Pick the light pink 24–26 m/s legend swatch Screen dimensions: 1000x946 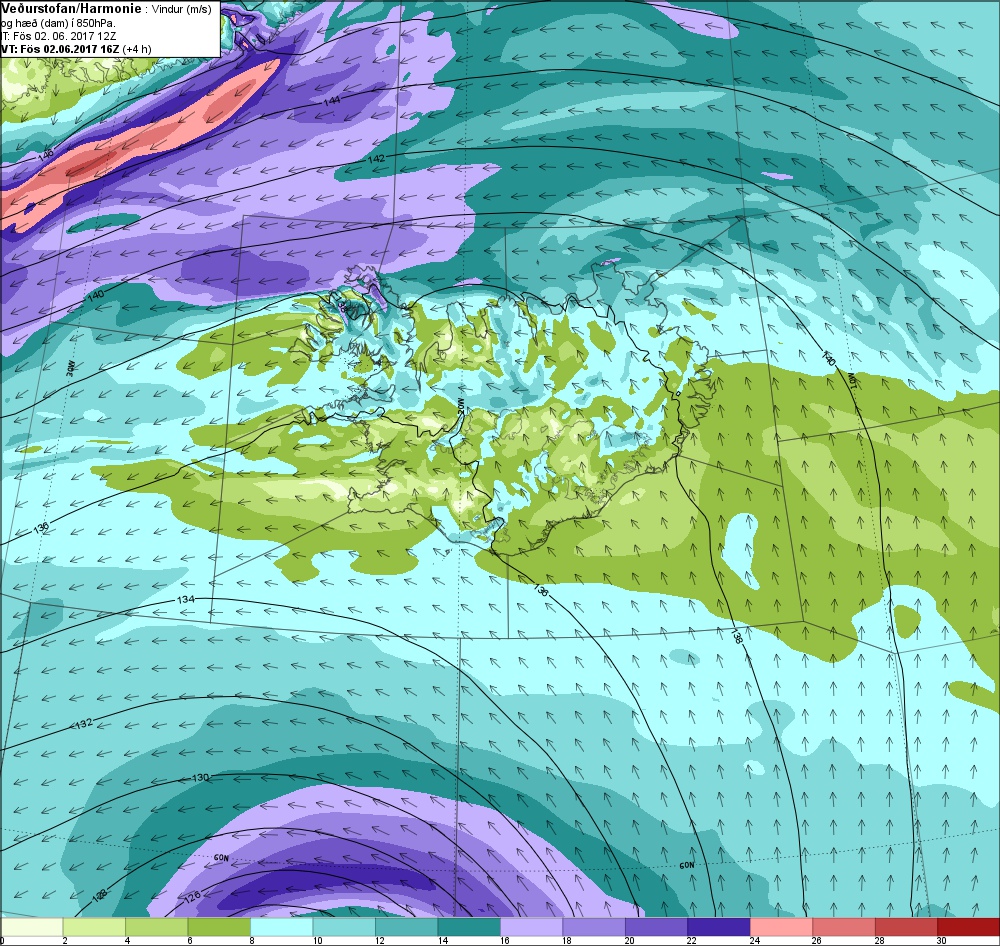click(x=782, y=927)
